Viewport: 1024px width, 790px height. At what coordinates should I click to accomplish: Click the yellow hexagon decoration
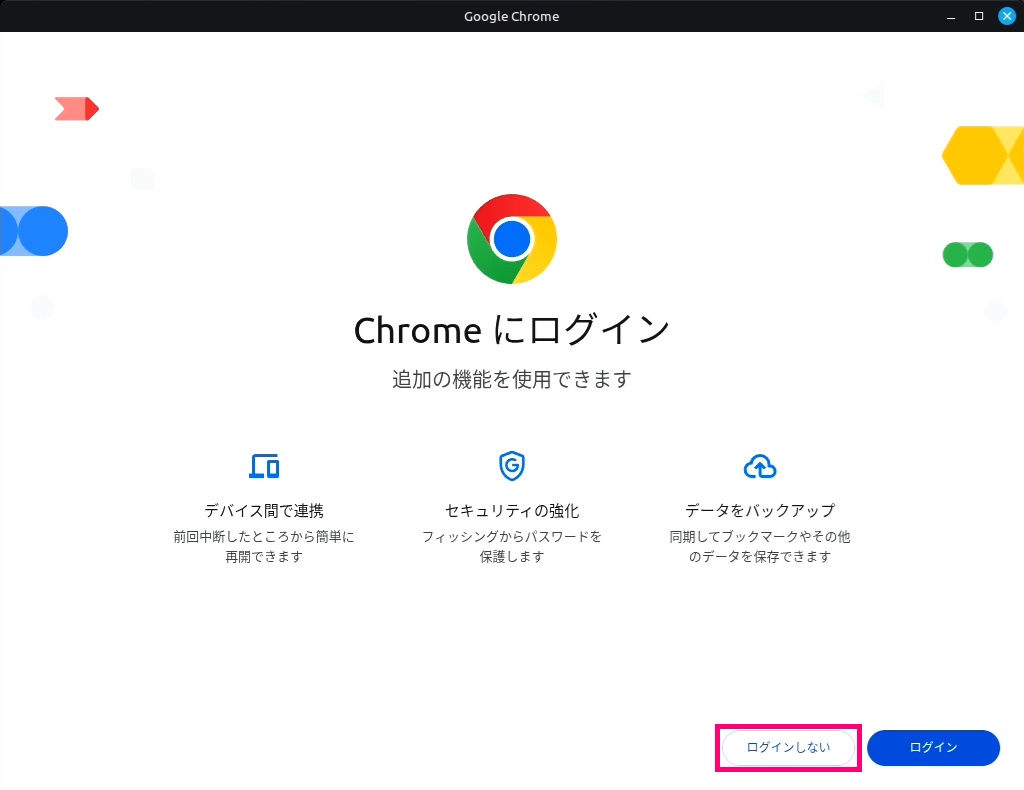point(982,156)
